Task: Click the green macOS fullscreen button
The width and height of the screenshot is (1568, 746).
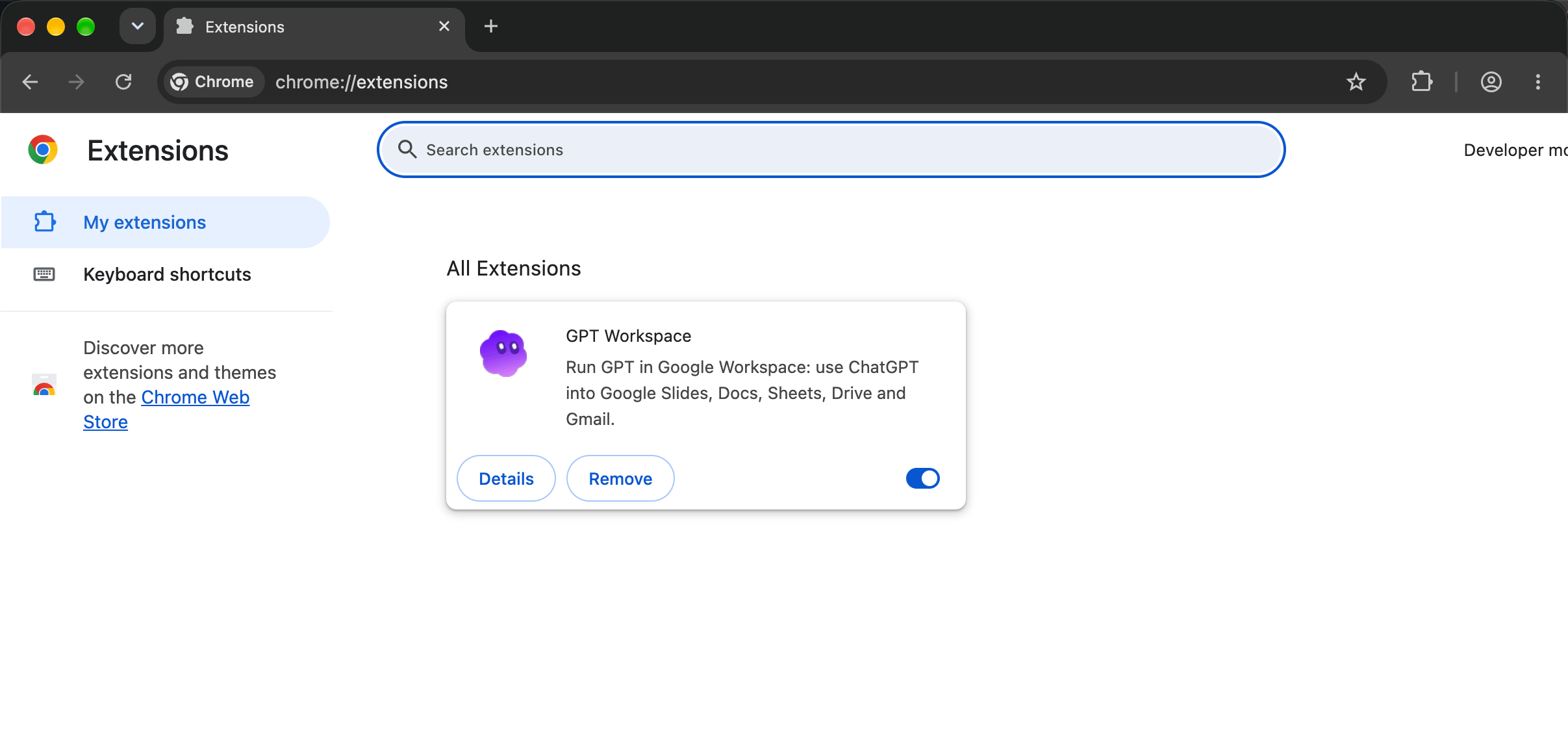Action: [x=86, y=27]
